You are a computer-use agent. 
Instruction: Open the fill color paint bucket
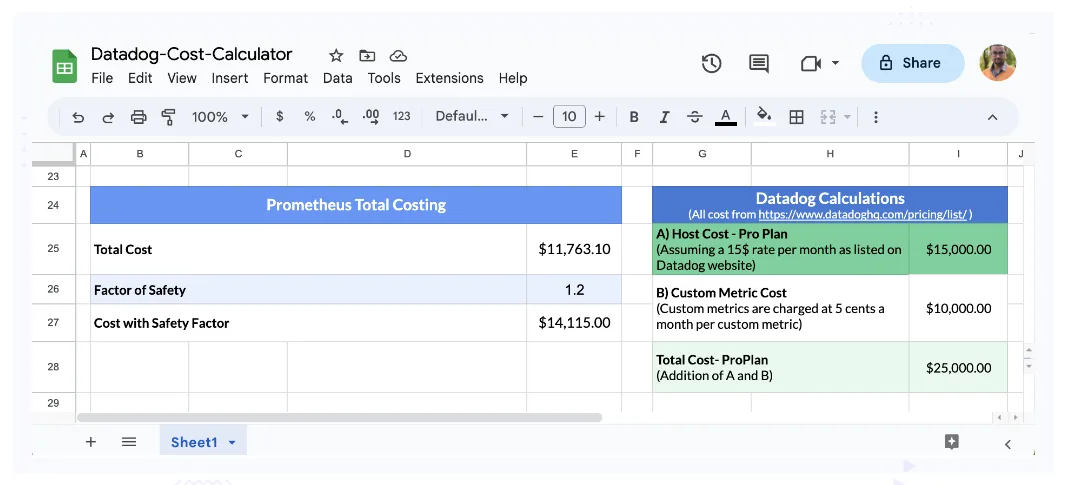point(765,116)
